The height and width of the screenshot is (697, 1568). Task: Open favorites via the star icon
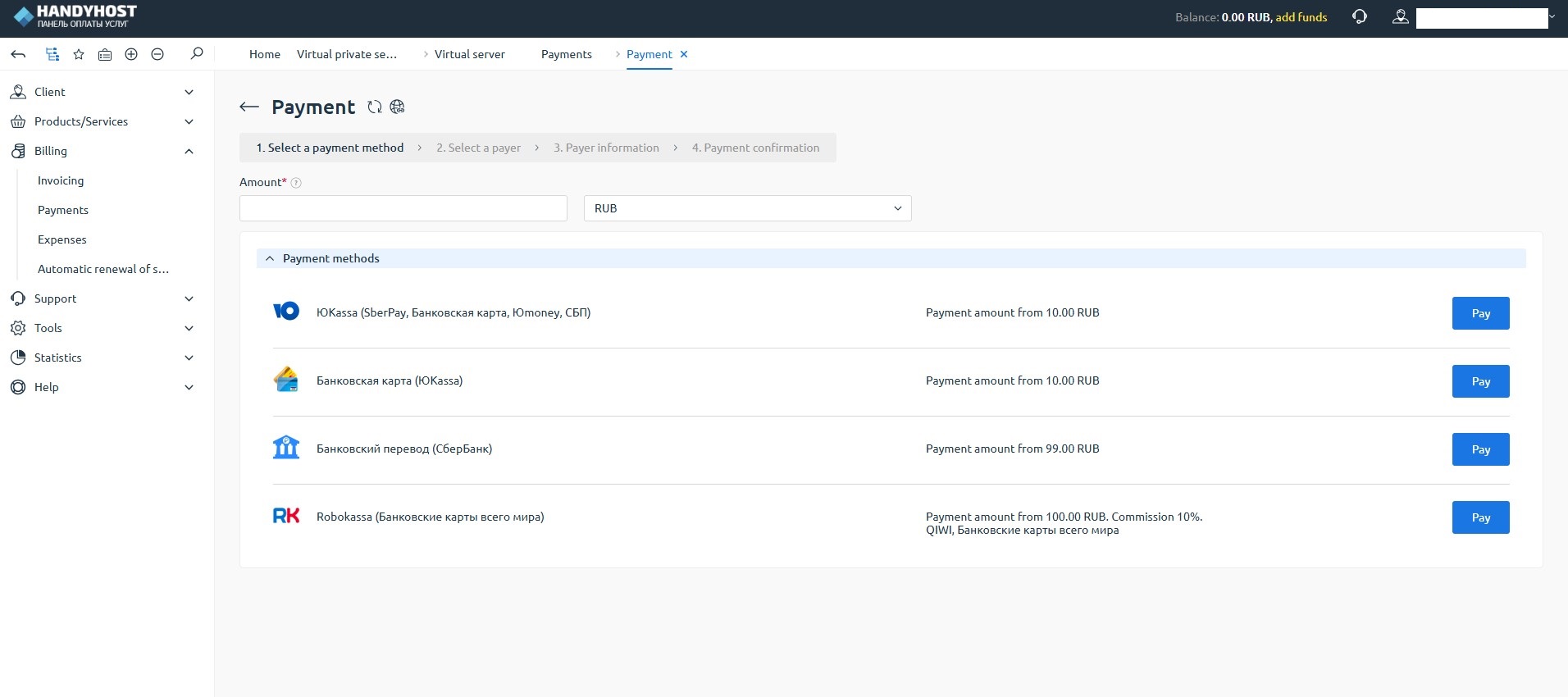(79, 54)
